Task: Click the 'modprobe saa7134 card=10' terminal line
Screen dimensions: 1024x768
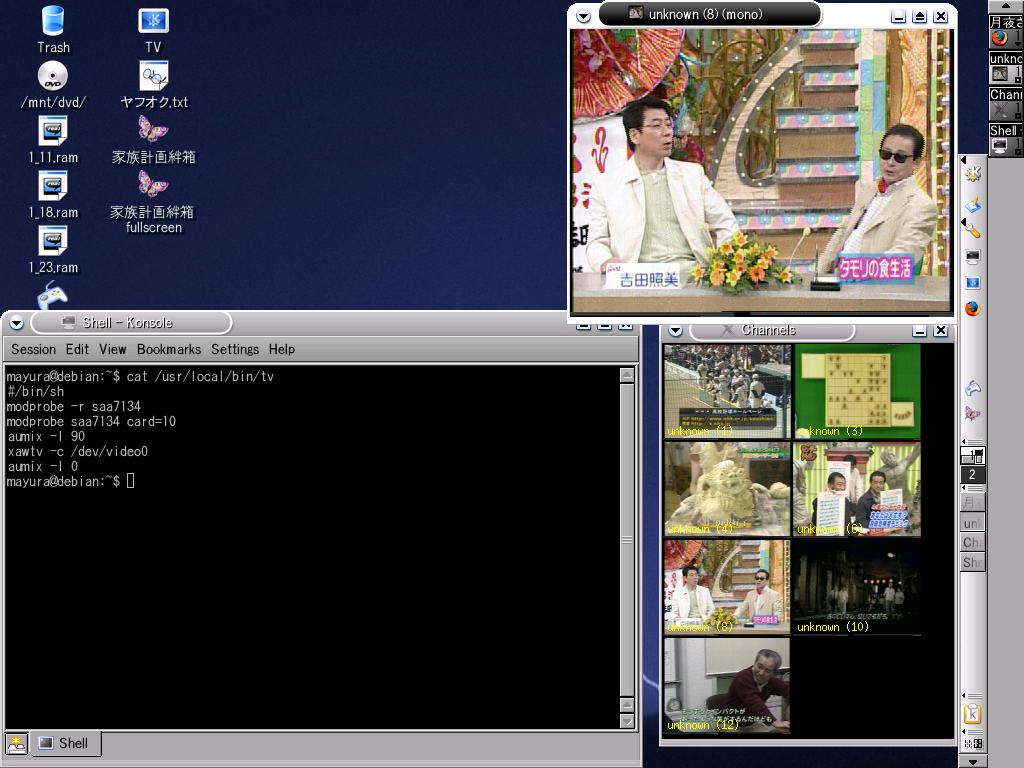Action: (x=91, y=422)
